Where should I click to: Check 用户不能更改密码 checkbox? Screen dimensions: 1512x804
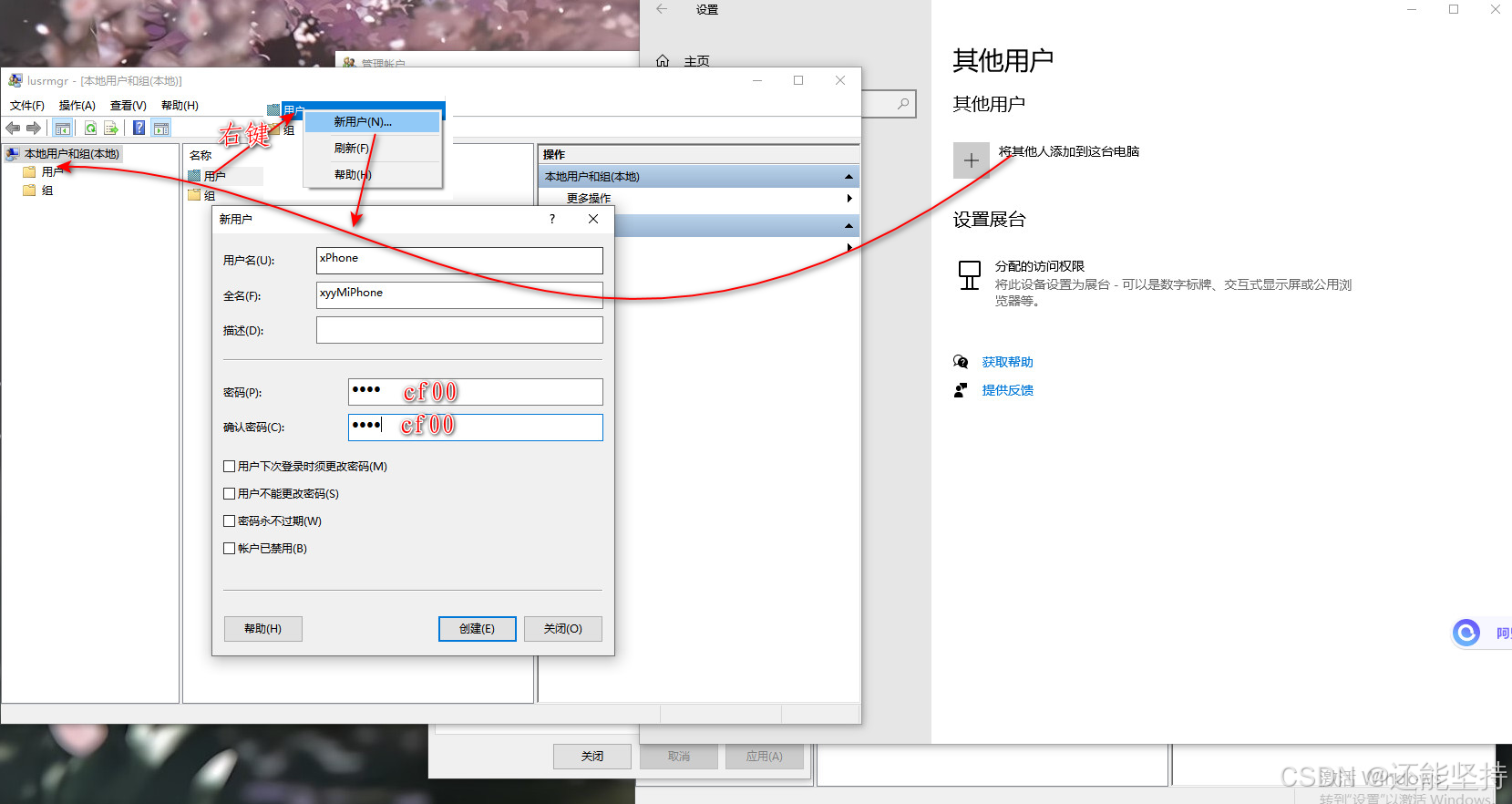click(x=230, y=493)
